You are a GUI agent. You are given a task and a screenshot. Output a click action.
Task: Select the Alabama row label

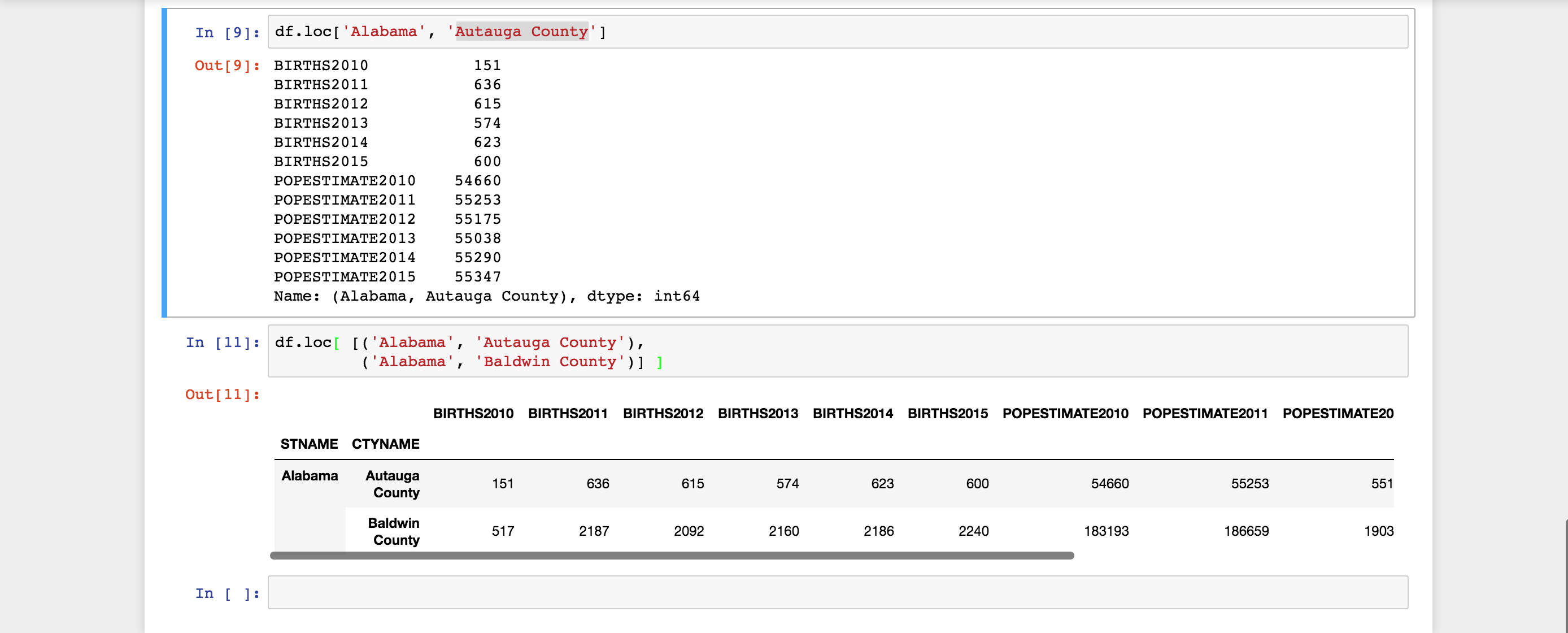310,476
